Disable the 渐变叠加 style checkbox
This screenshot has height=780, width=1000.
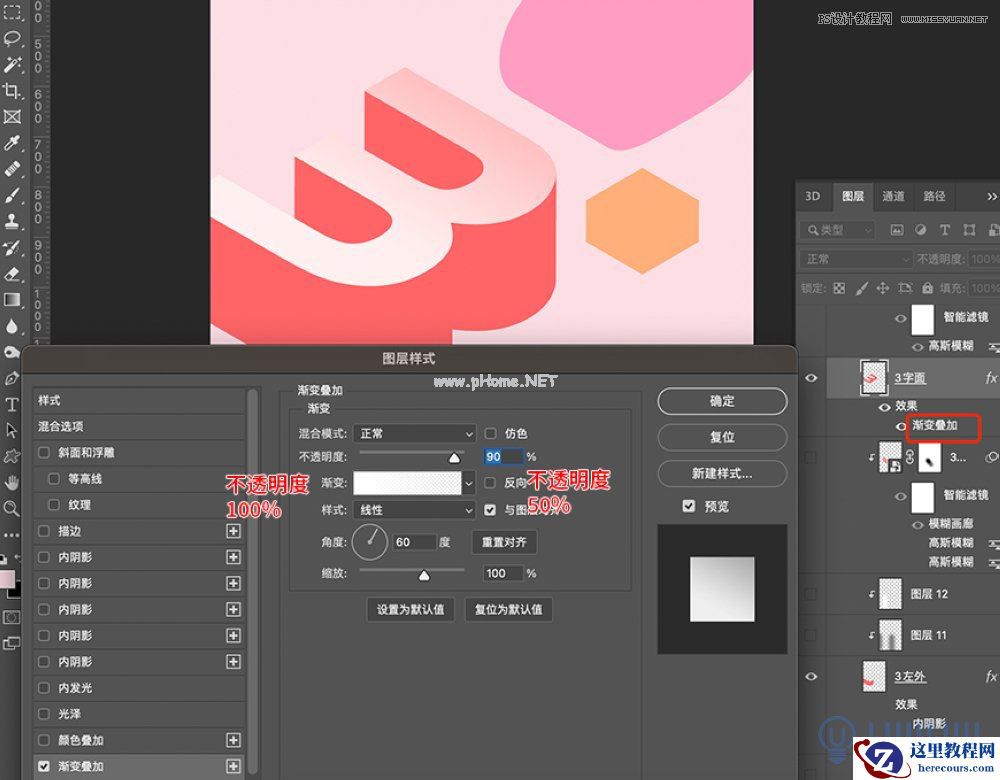[x=44, y=766]
